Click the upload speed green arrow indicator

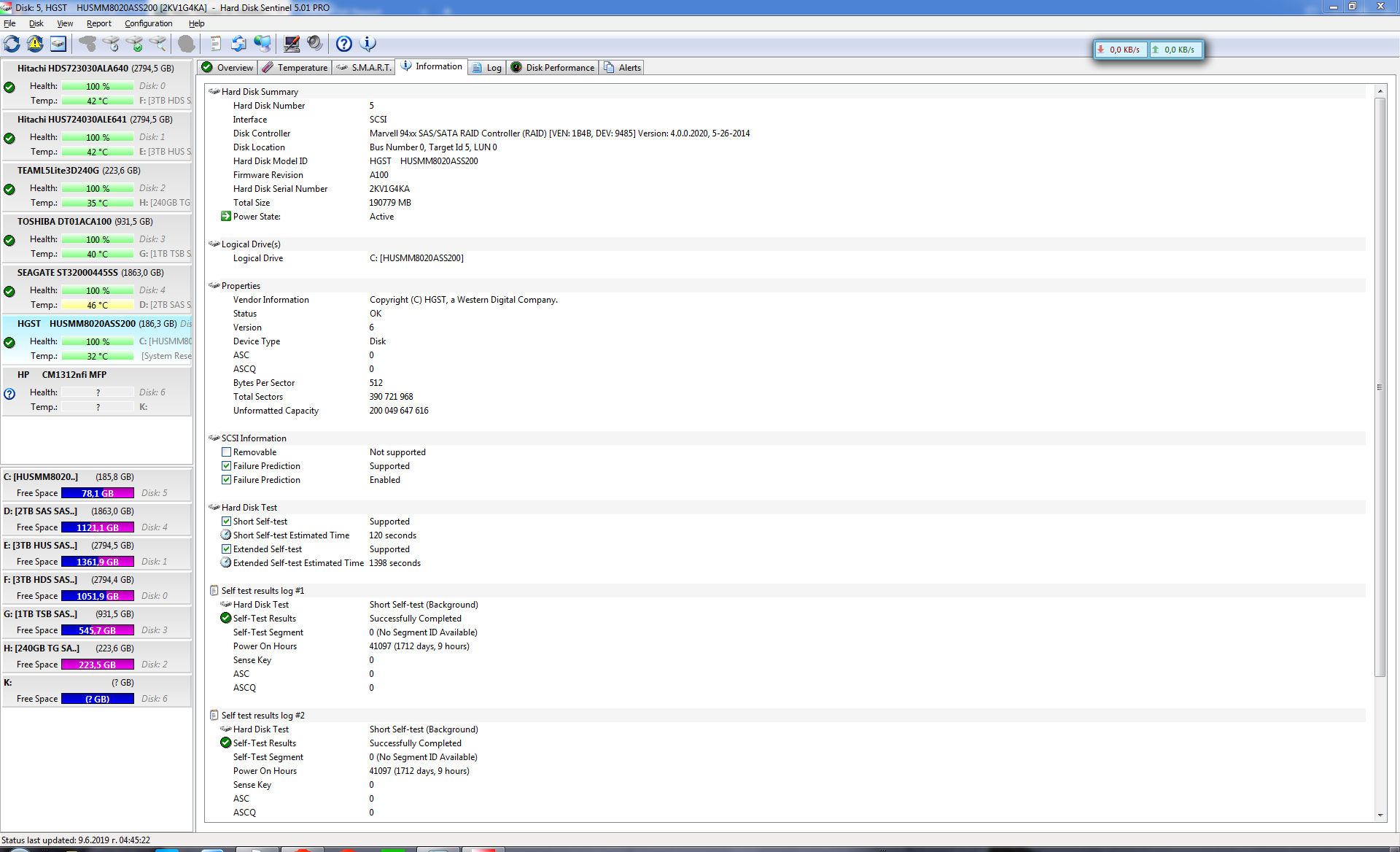(1156, 50)
